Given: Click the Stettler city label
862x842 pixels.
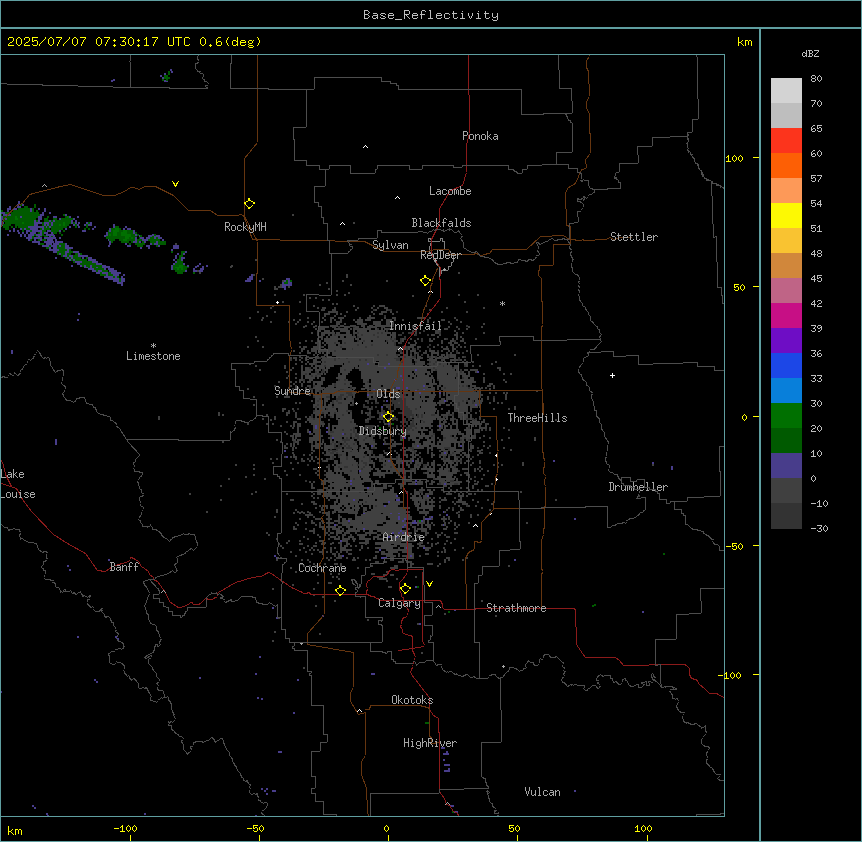Looking at the screenshot, I should point(633,237).
